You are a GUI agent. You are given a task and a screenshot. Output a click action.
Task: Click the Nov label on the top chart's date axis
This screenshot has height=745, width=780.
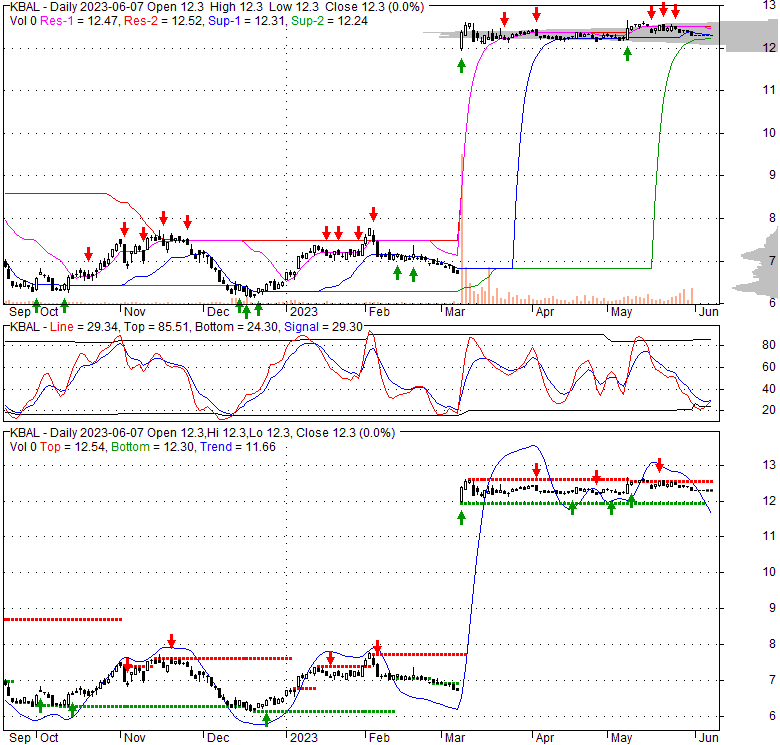135,312
